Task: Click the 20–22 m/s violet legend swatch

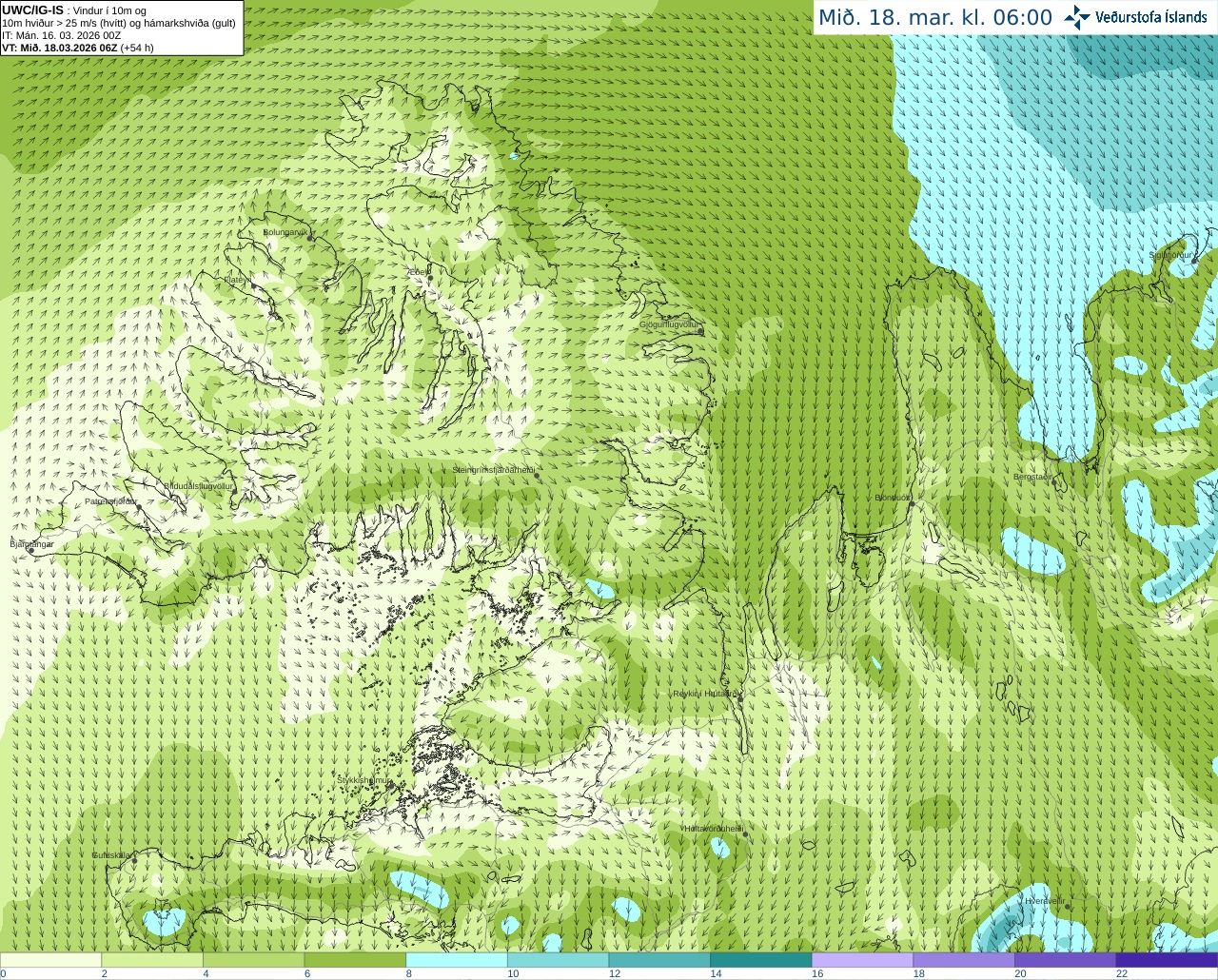Action: pos(1066,960)
